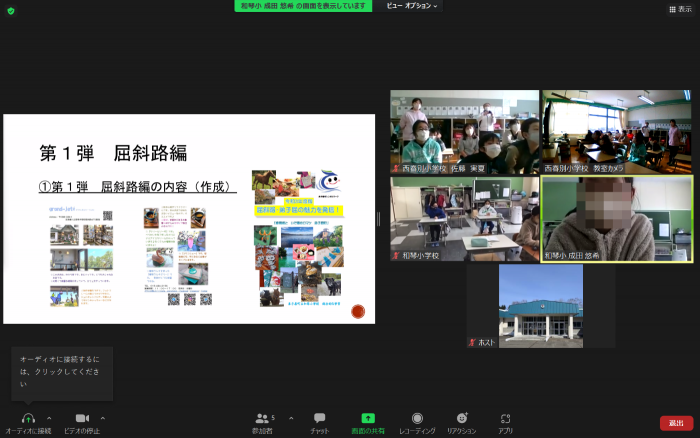Open the participants panel
Viewport: 700px width, 438px height.
[264, 418]
